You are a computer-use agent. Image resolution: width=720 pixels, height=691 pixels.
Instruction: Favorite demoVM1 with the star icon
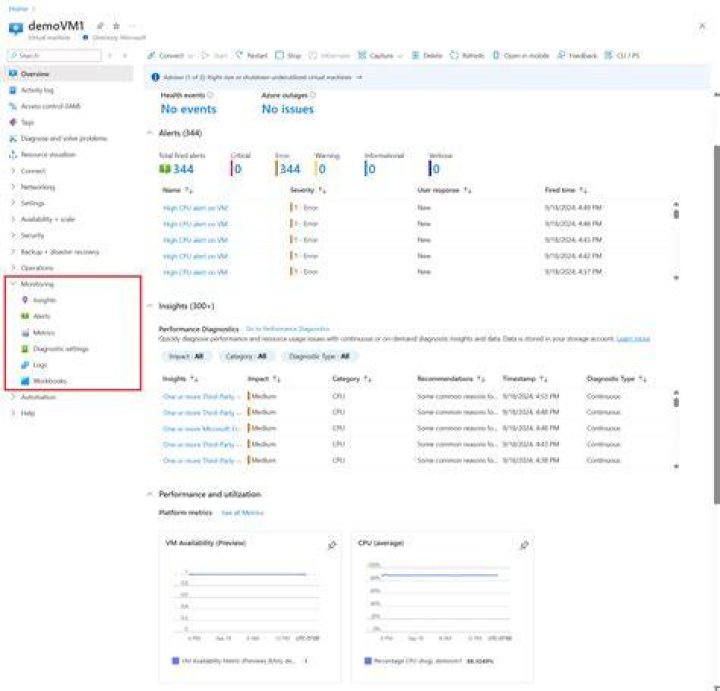116,26
